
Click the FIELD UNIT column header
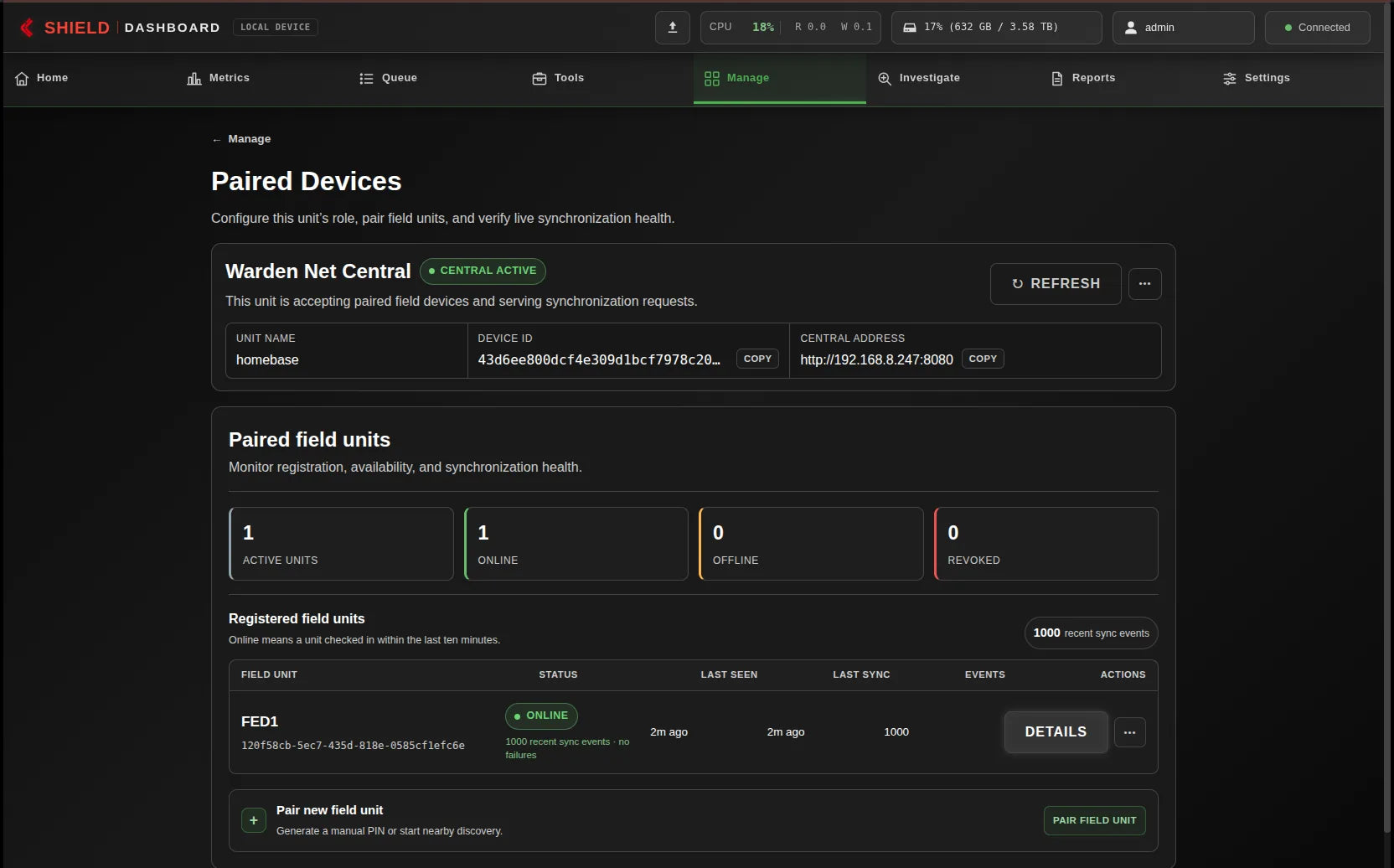[269, 674]
